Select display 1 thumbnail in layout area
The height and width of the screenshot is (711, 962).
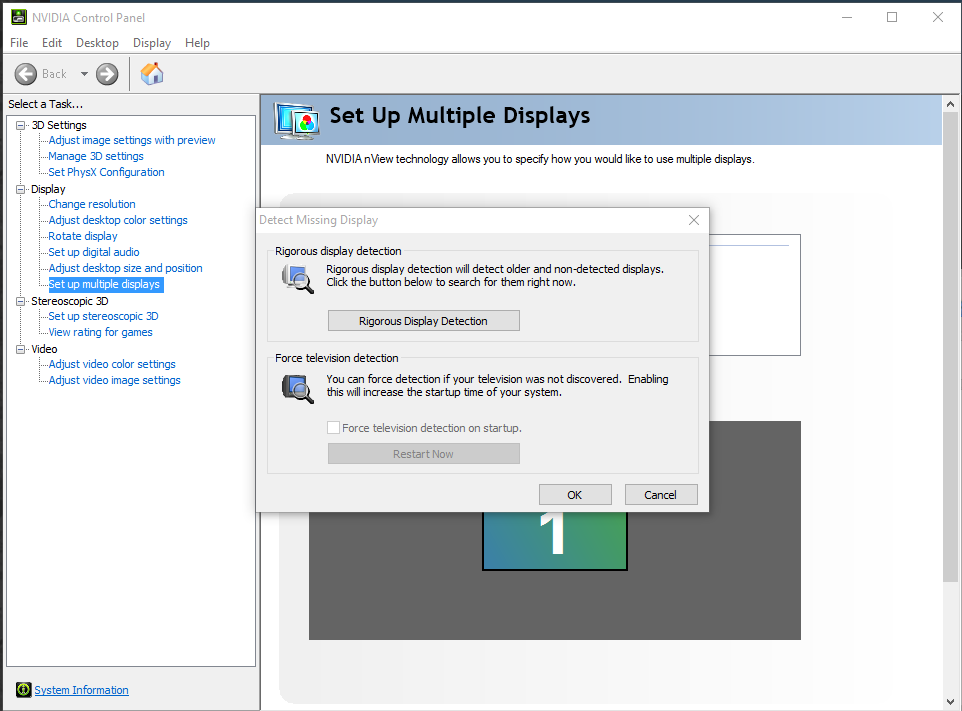pos(555,540)
